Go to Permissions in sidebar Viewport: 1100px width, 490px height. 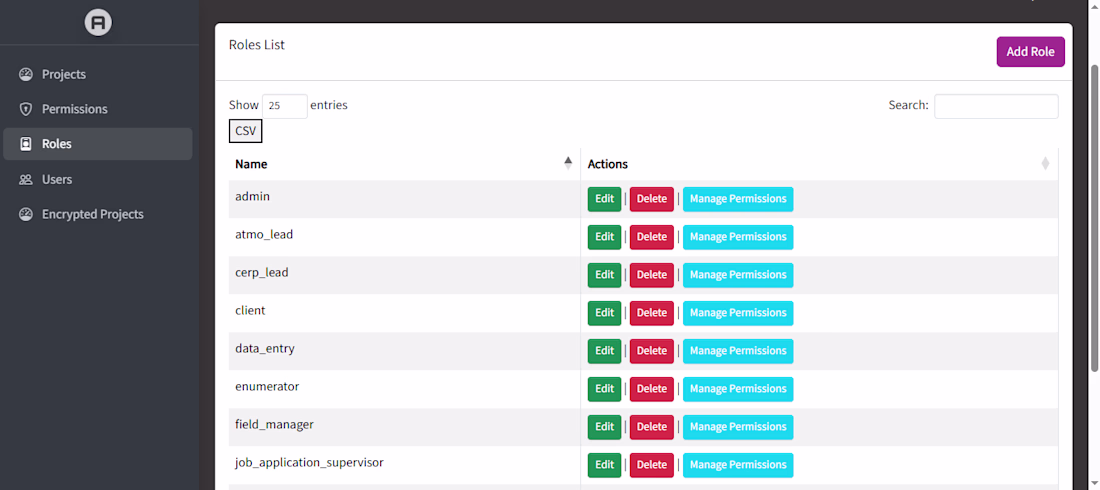tap(98, 110)
